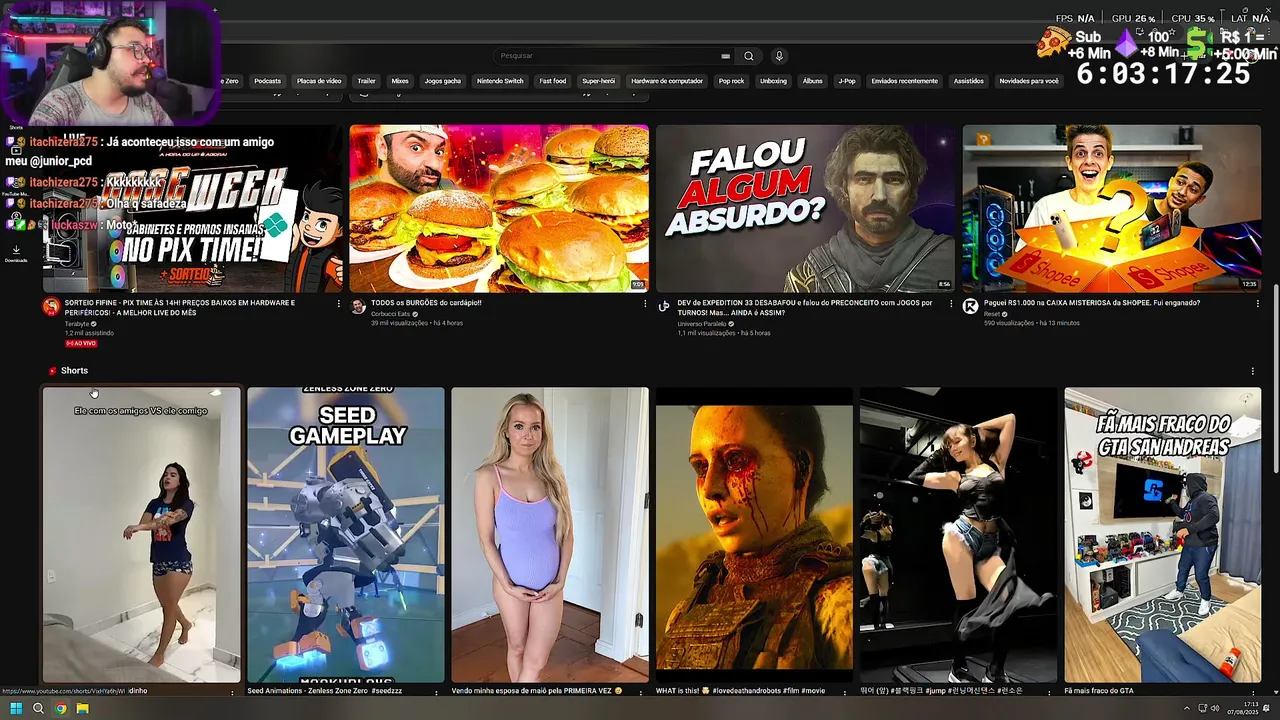The width and height of the screenshot is (1280, 720).
Task: Click the search magnifier button
Action: 748,56
